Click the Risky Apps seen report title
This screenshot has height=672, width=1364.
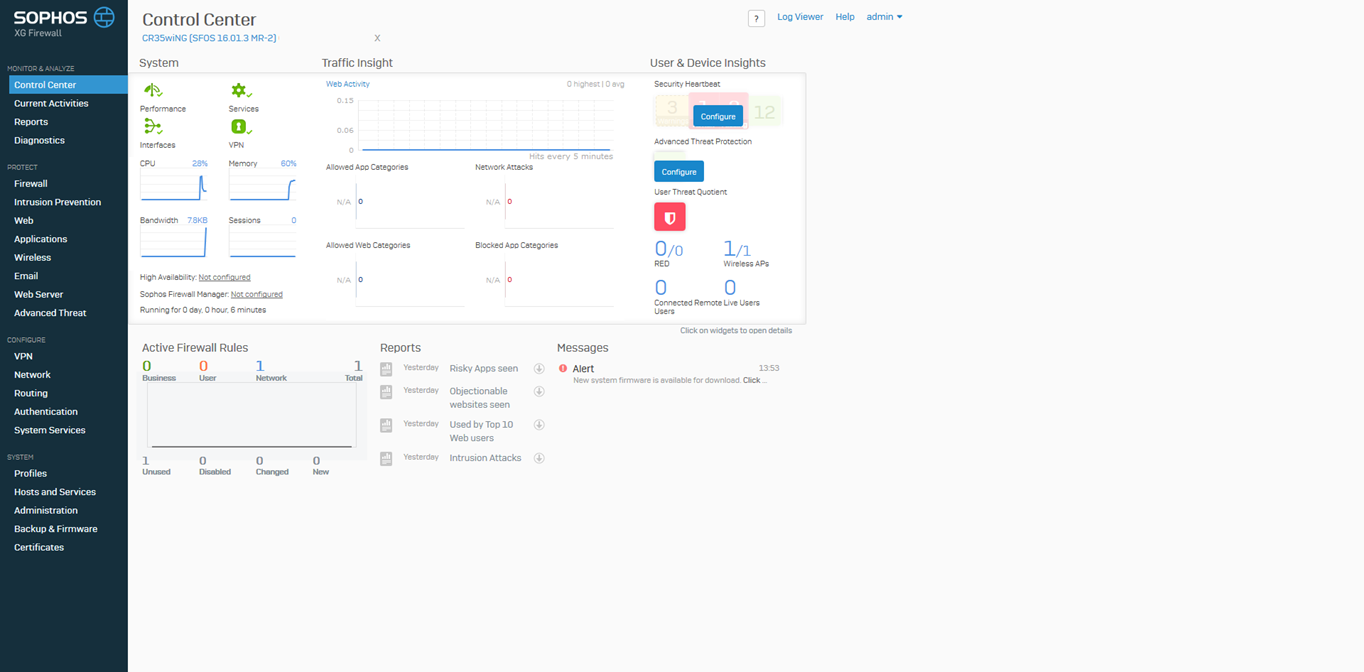pos(484,369)
